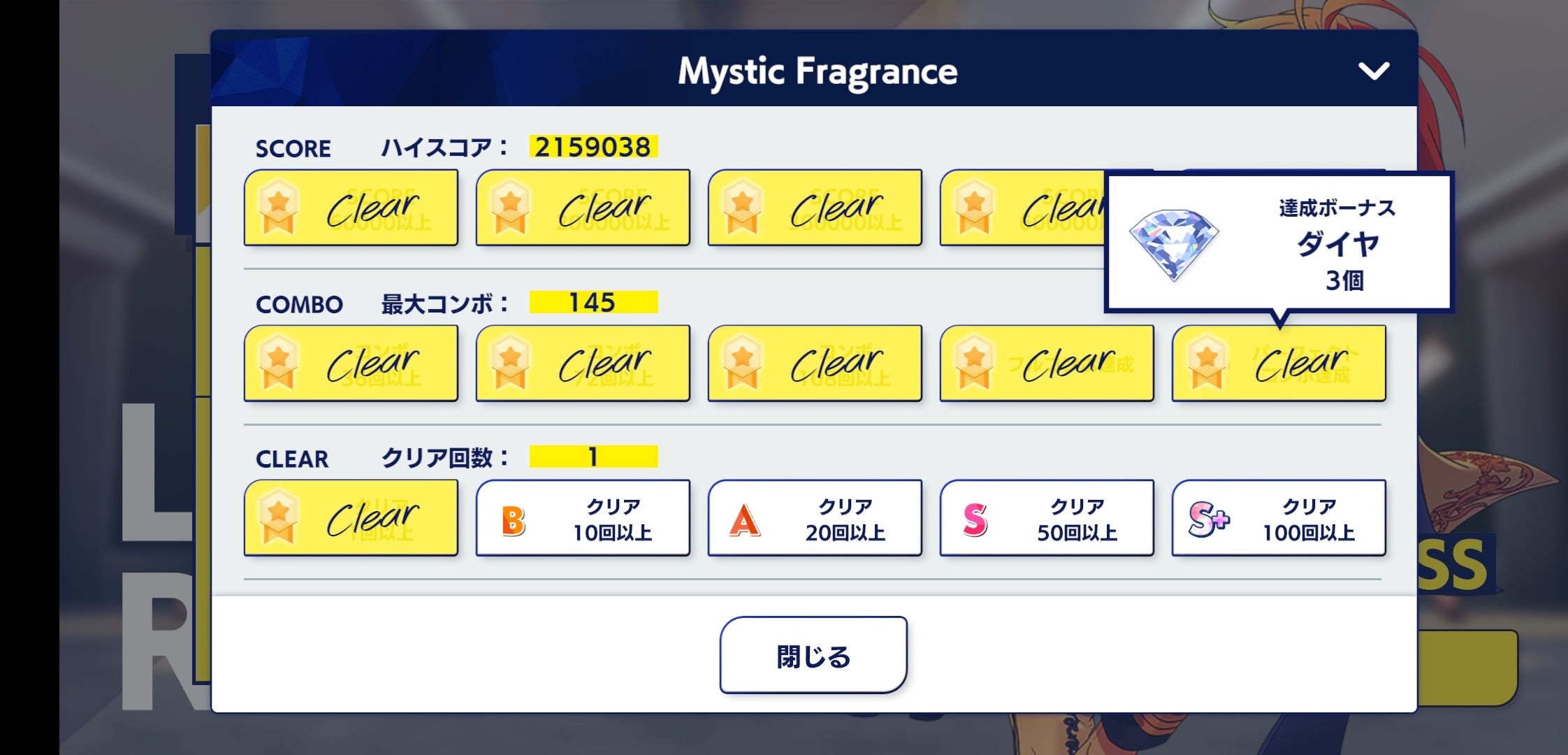Click the diamond reward icon in the bonus popup
Image resolution: width=1568 pixels, height=755 pixels.
1175,244
